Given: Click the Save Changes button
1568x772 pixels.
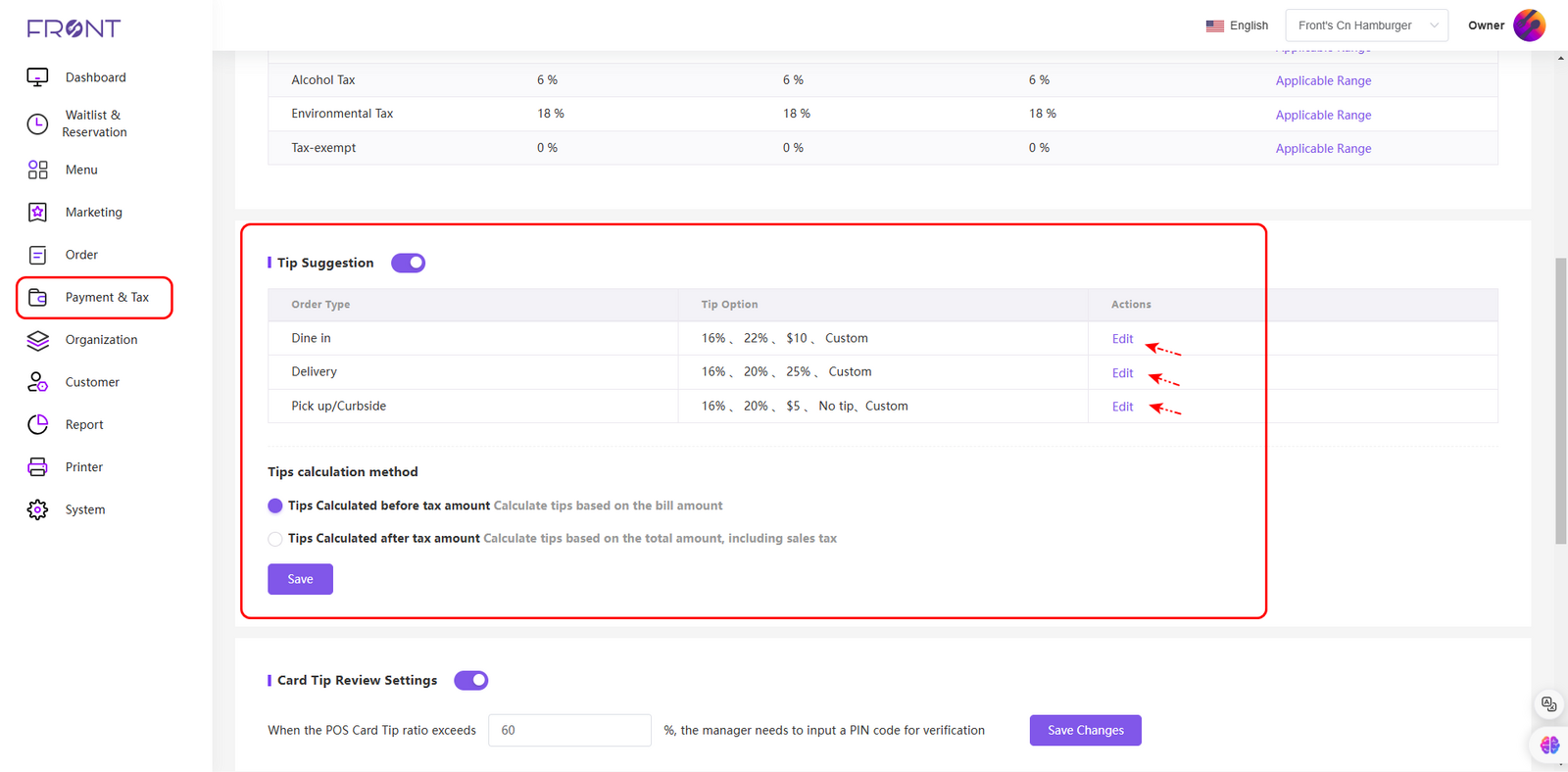Looking at the screenshot, I should click(1085, 730).
